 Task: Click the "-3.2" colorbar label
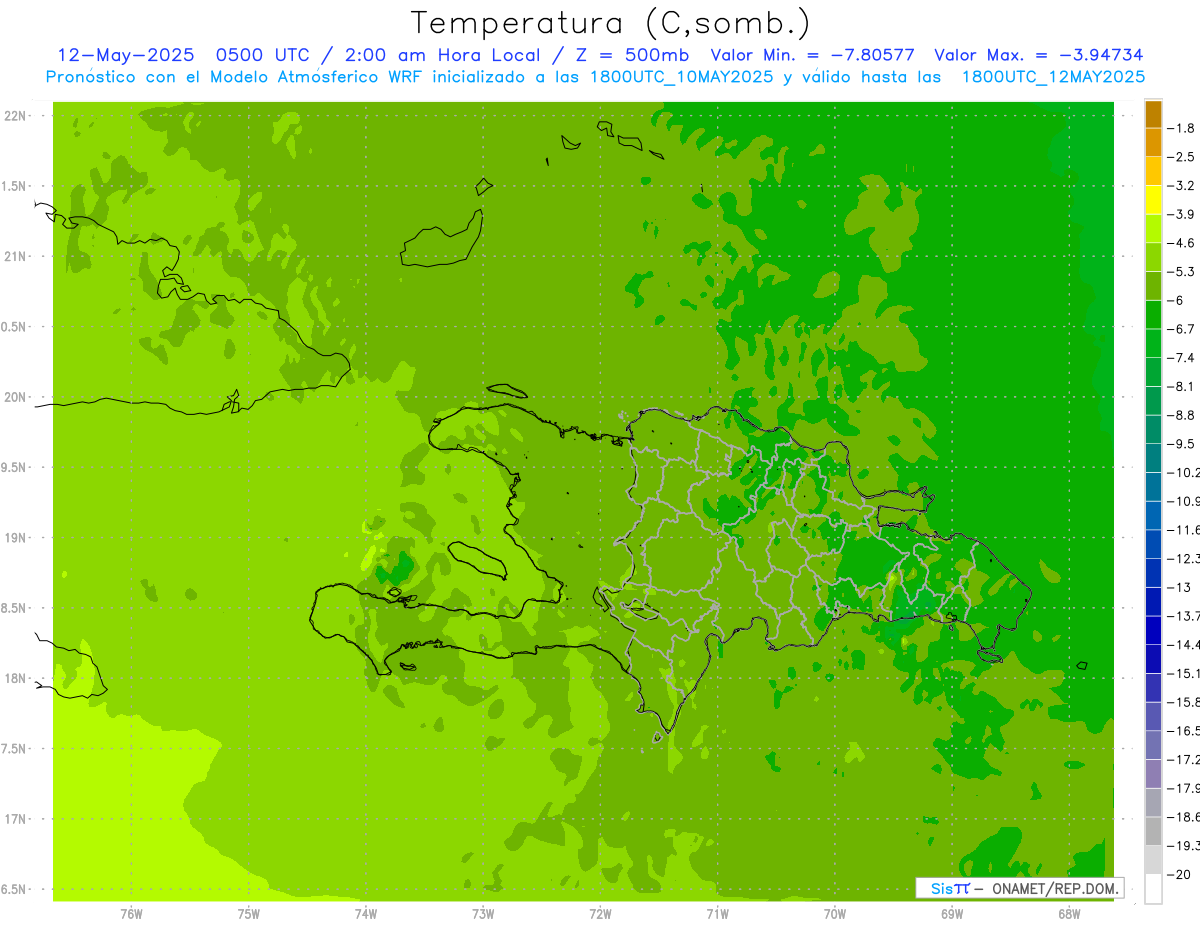[x=1183, y=186]
